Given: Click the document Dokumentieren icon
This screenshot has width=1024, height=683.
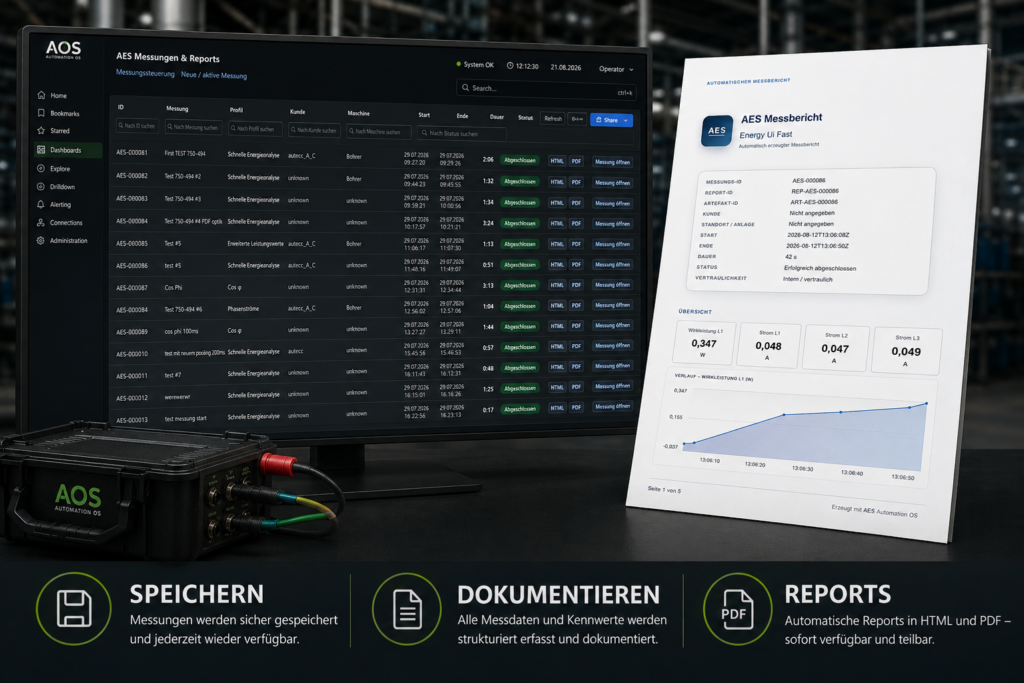Looking at the screenshot, I should (x=407, y=609).
